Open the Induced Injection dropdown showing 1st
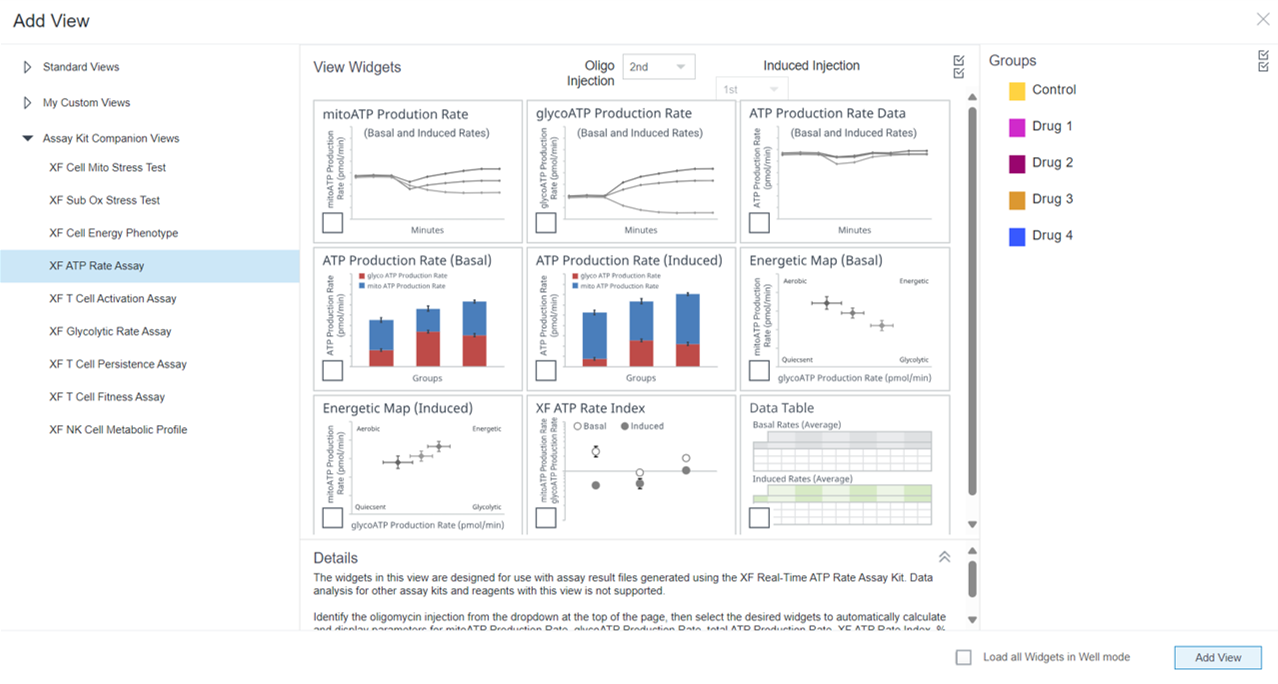 751,88
